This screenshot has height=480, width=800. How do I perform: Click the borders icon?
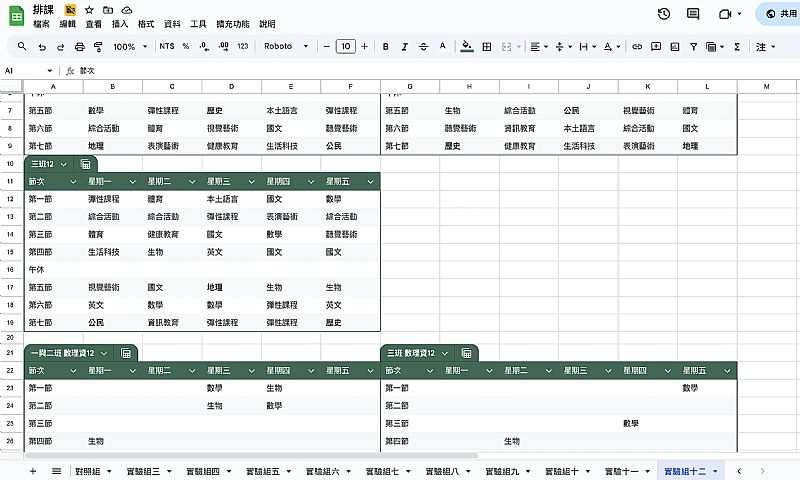490,47
